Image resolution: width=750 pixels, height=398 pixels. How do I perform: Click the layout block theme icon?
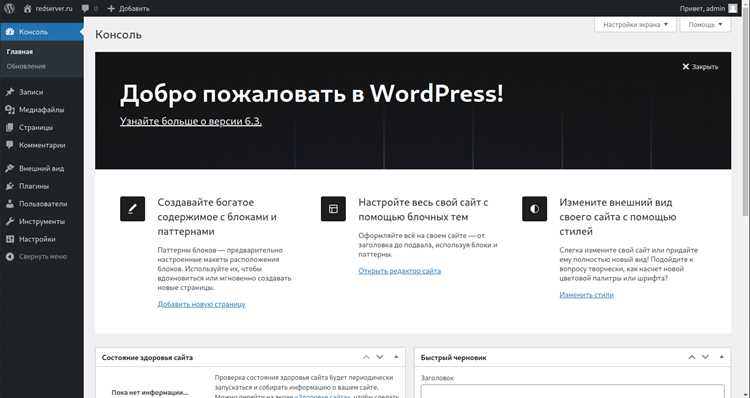(x=333, y=209)
